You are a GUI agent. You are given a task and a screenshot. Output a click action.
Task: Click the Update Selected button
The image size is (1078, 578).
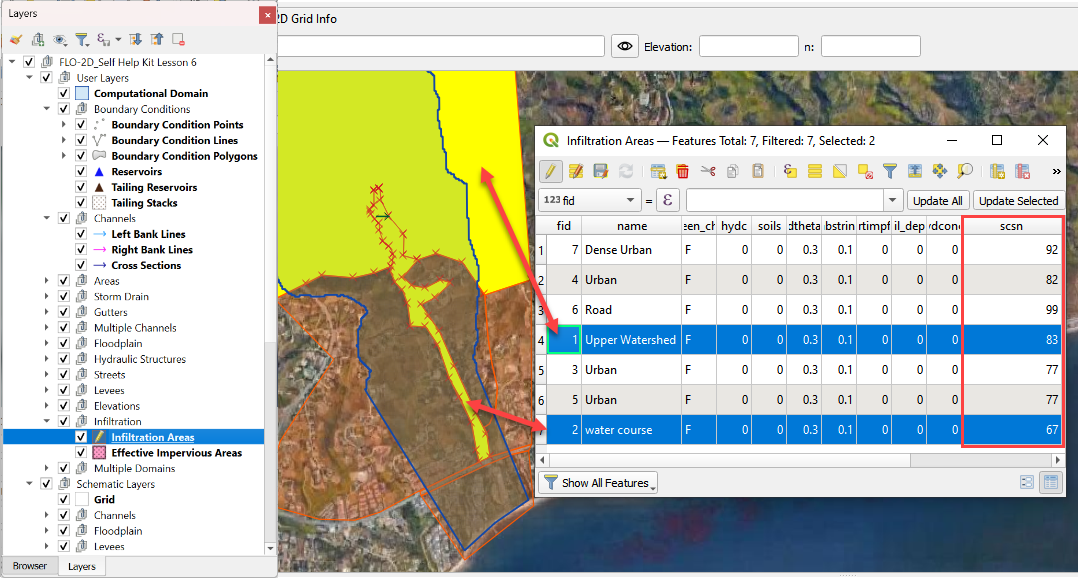coord(1018,200)
